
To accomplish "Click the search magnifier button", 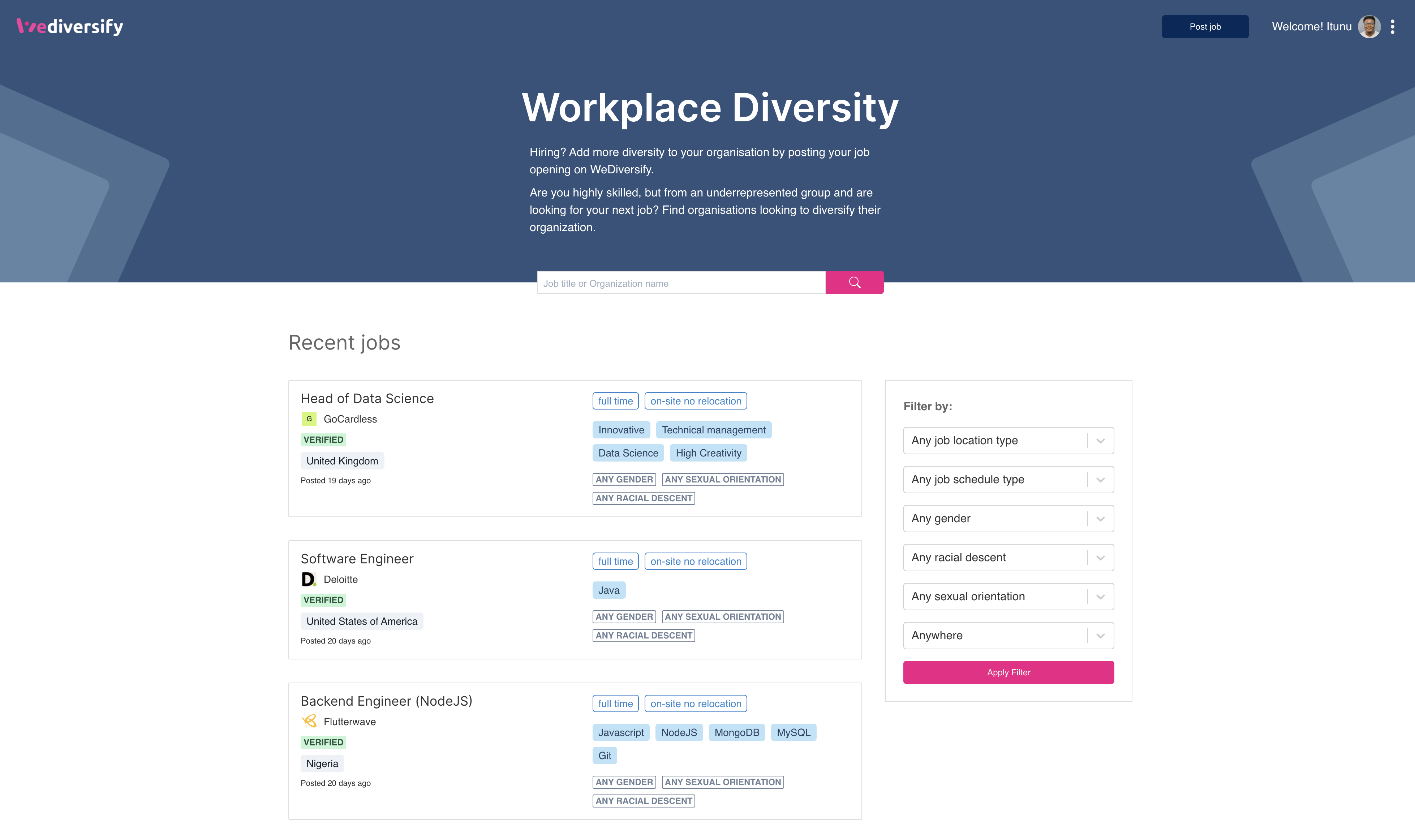I will (x=855, y=282).
